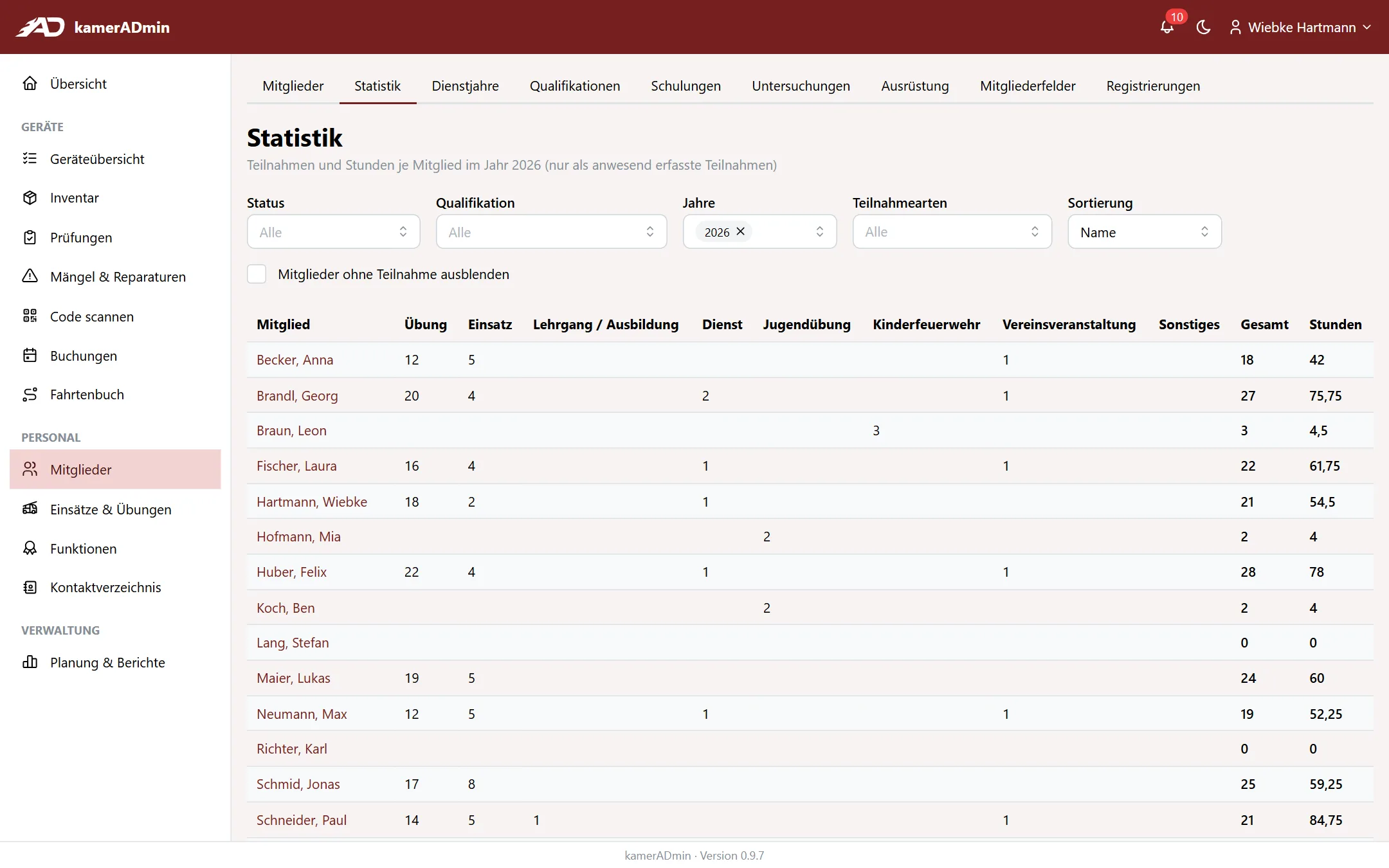Open the Status dropdown

pos(333,232)
